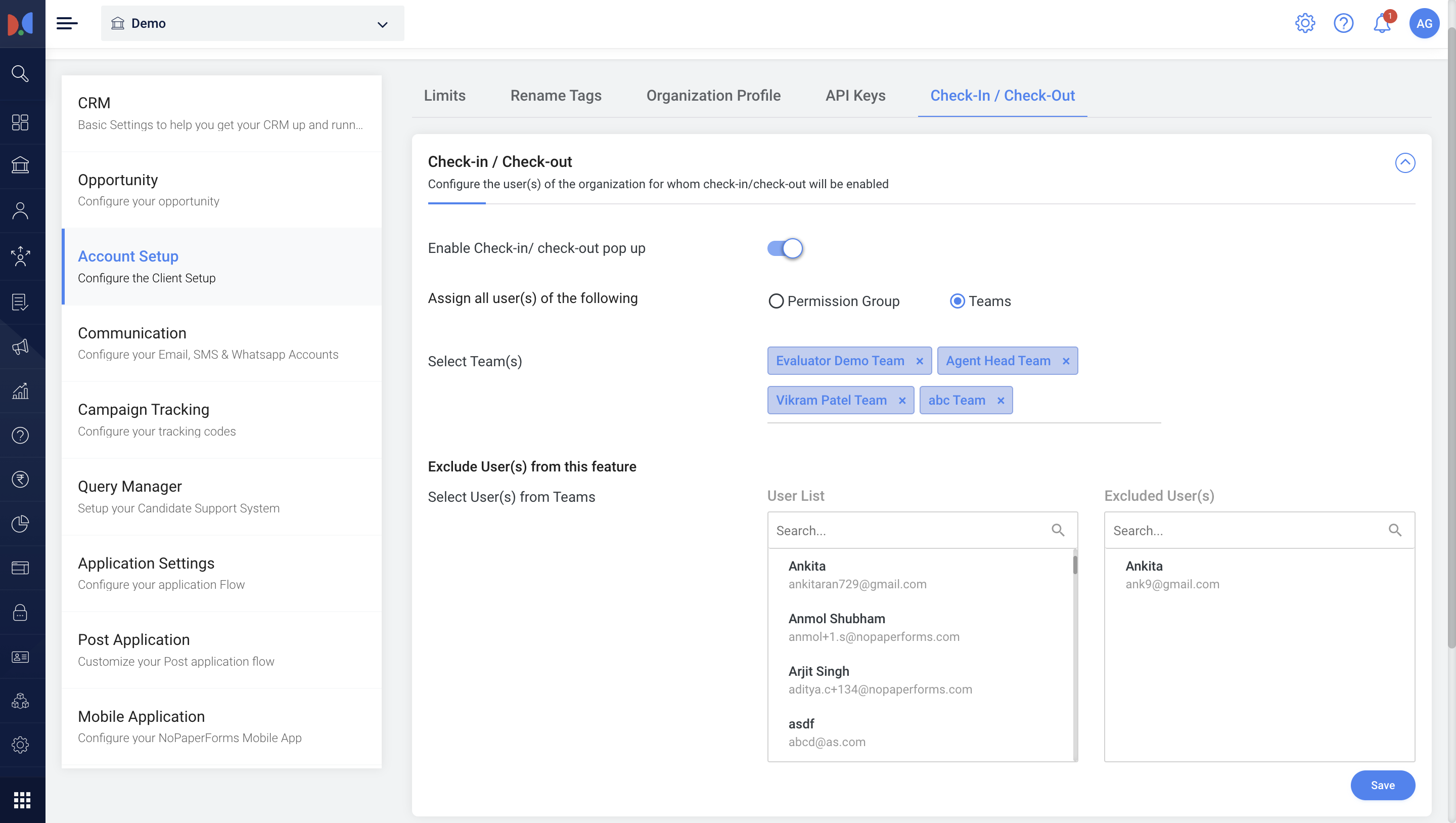Open the AG user avatar menu
Viewport: 1456px width, 823px height.
pyautogui.click(x=1424, y=23)
